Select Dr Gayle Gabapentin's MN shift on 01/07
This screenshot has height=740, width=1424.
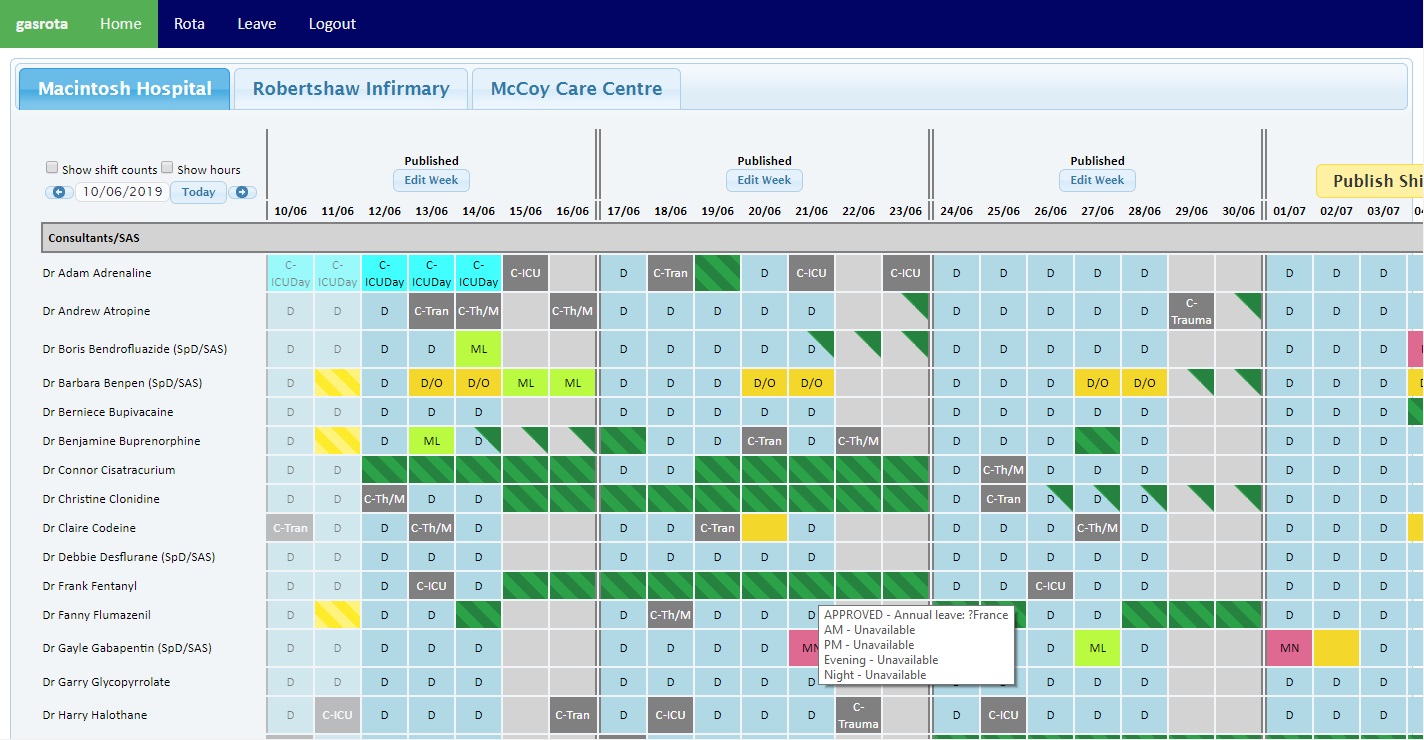point(1289,648)
